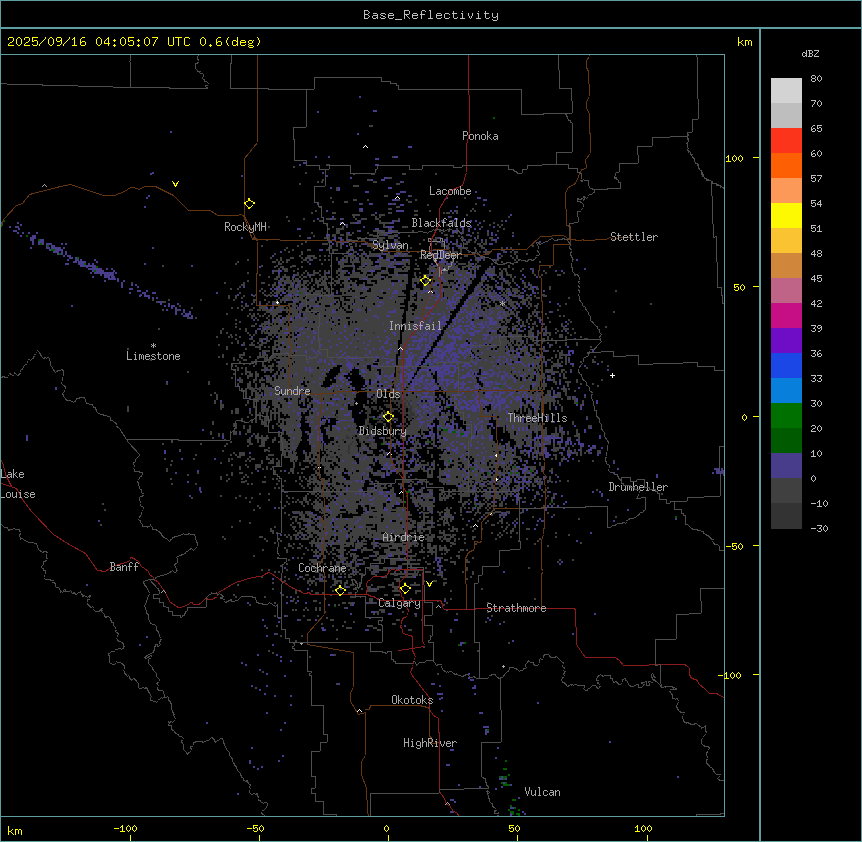Viewport: 862px width, 842px height.
Task: Click the RockyMH label
Action: pyautogui.click(x=245, y=227)
